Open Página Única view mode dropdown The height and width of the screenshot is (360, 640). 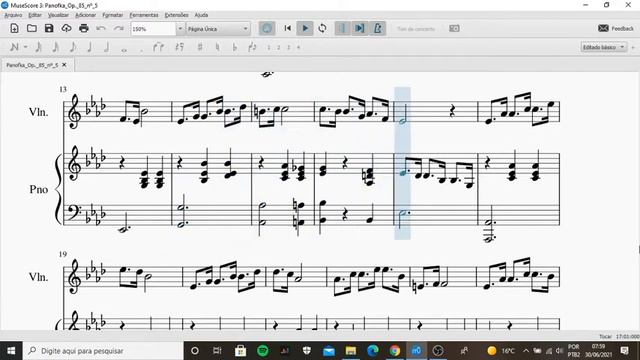[218, 29]
